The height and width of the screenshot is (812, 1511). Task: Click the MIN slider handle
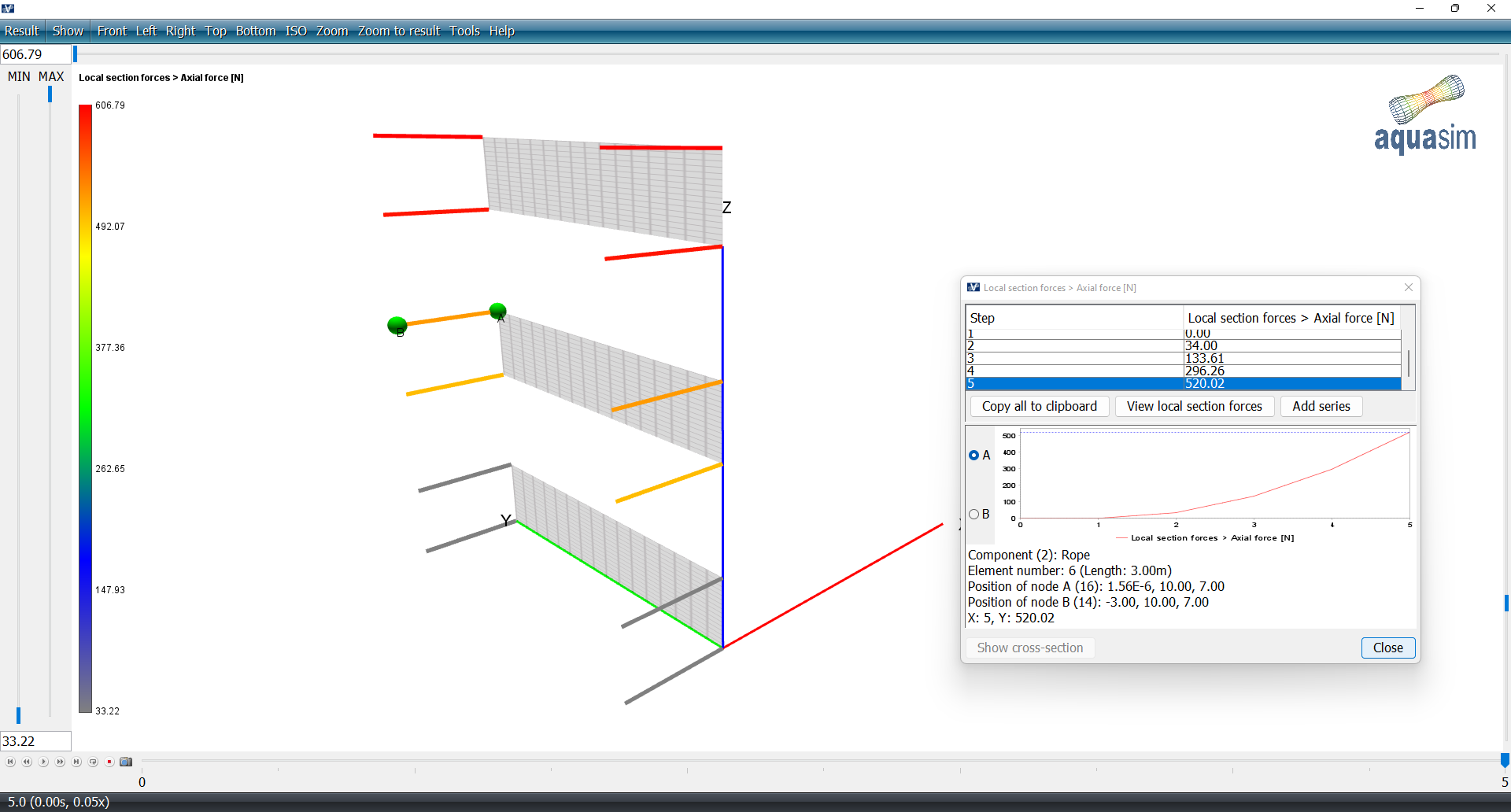pos(18,715)
